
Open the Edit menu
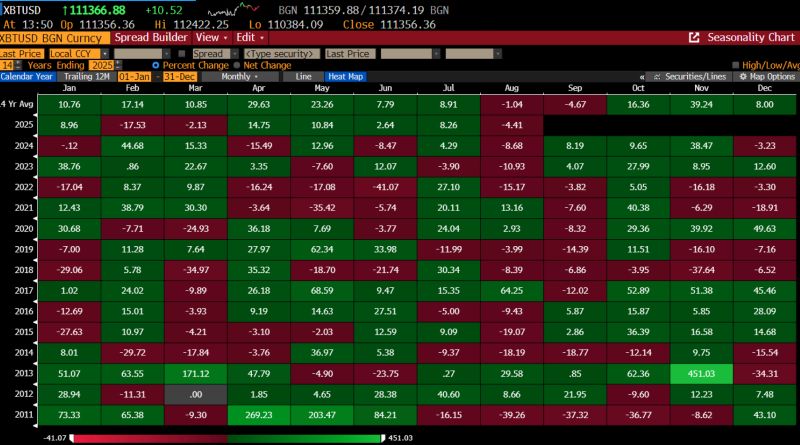click(249, 38)
